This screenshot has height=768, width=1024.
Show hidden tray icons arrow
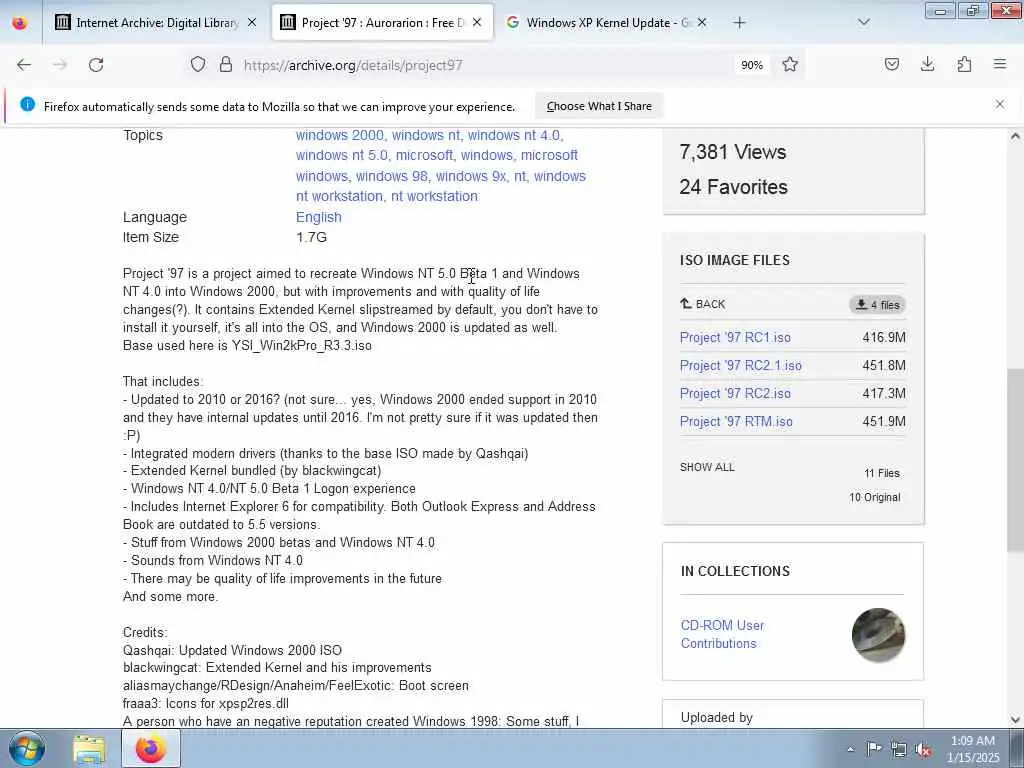850,749
